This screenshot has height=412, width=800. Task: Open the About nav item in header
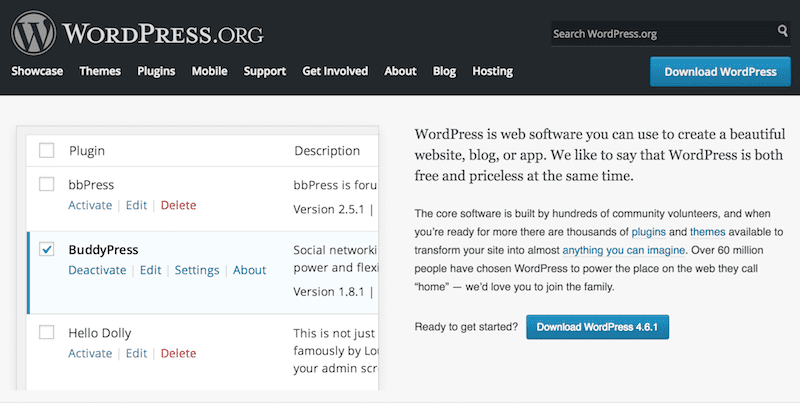pyautogui.click(x=401, y=71)
